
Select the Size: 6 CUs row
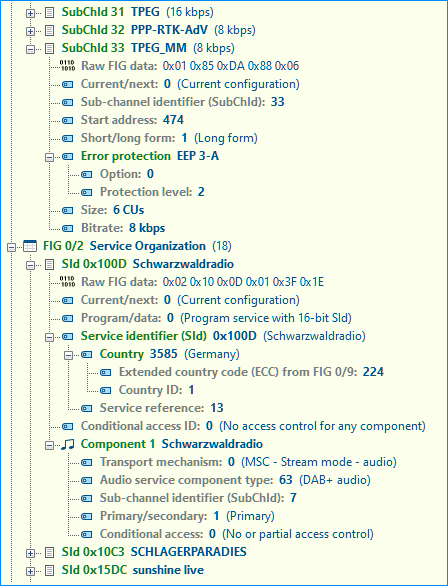(112, 210)
